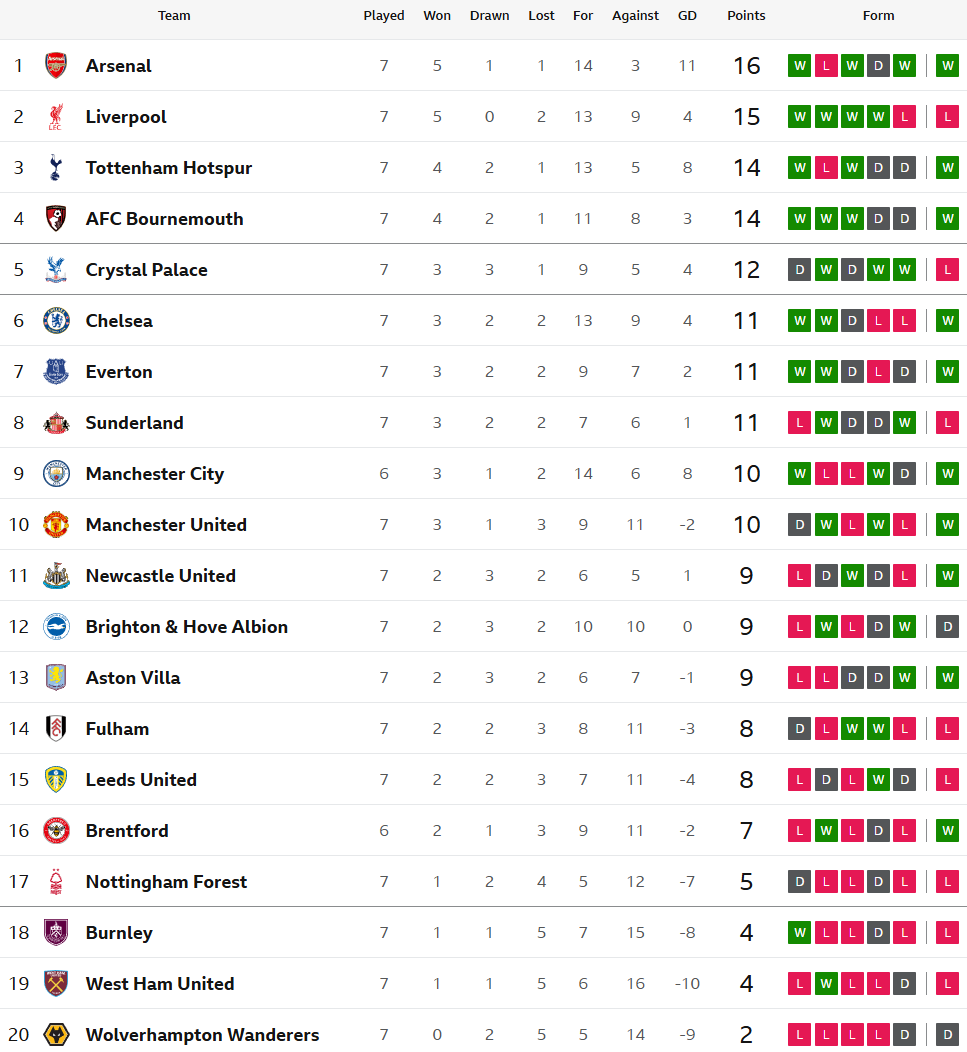Click the Tottenham Hotspur crest icon
This screenshot has width=967, height=1052.
(x=56, y=168)
